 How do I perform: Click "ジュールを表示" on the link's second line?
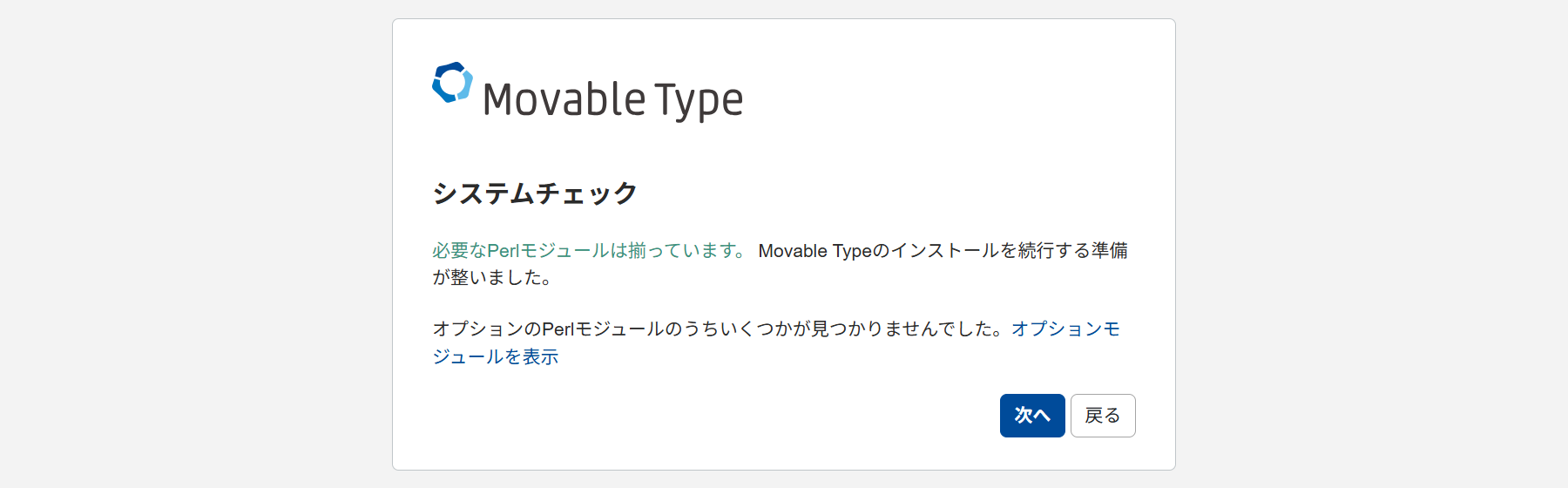[495, 356]
